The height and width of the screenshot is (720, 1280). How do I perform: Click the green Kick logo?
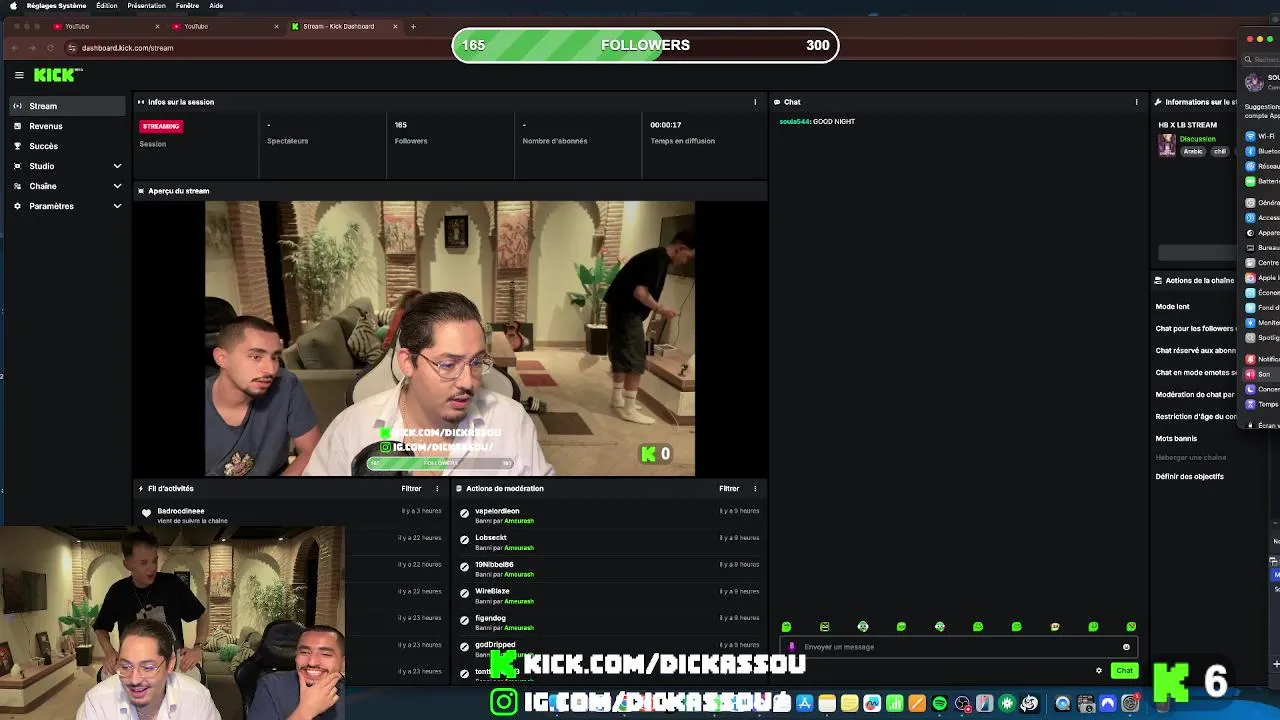pos(57,75)
